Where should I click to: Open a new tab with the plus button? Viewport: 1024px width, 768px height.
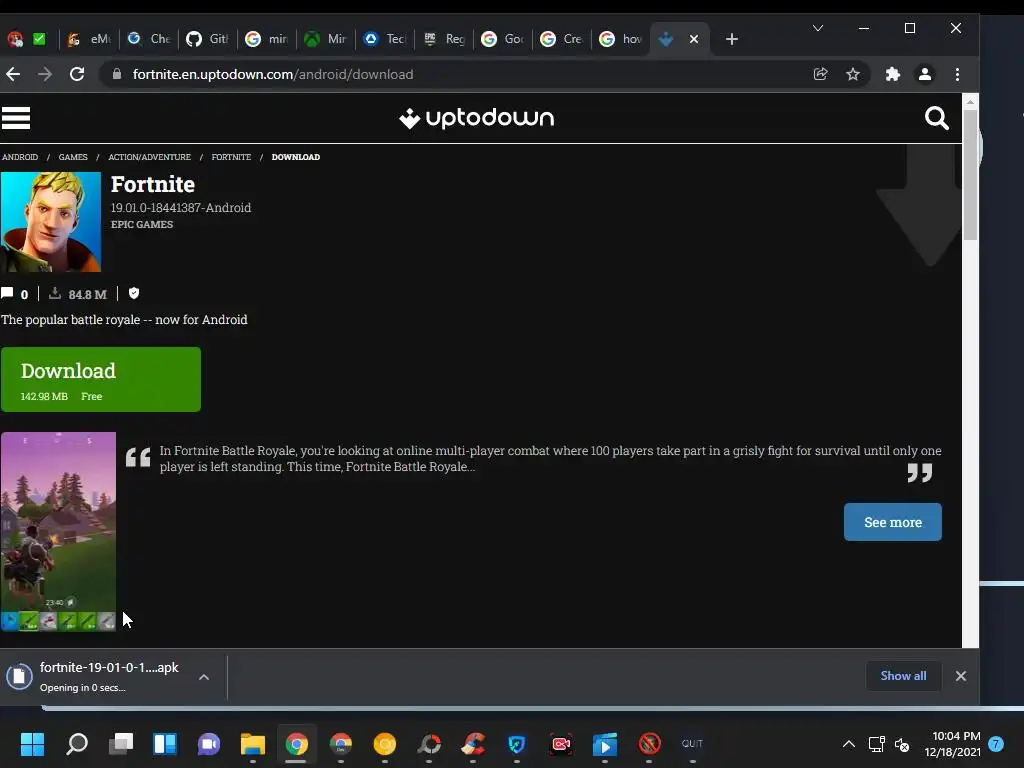point(732,39)
